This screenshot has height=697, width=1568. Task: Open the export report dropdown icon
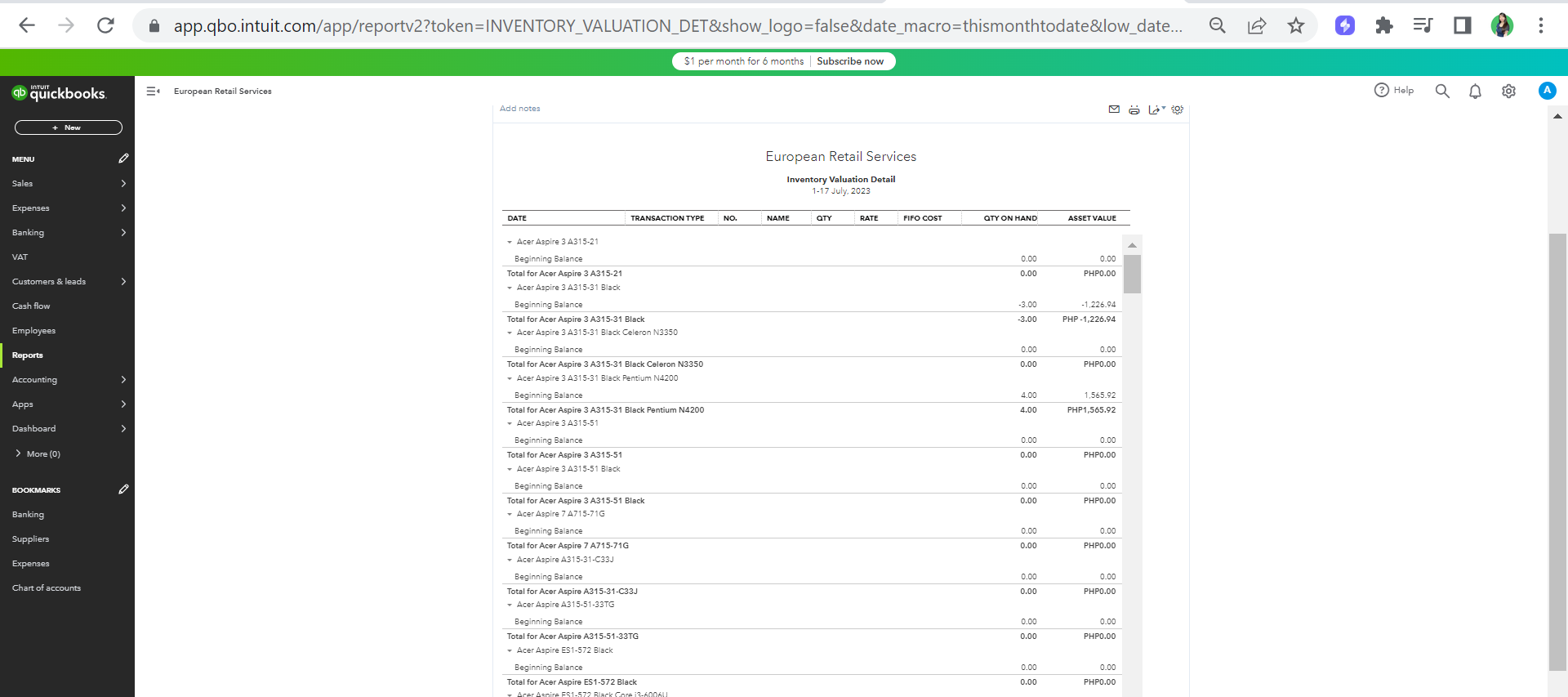point(1156,109)
